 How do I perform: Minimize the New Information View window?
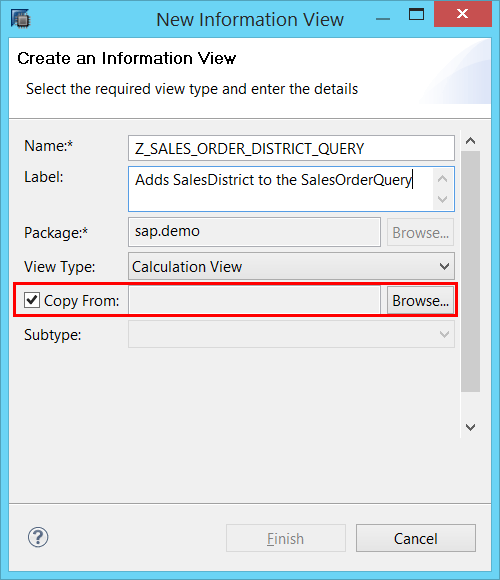tap(383, 18)
